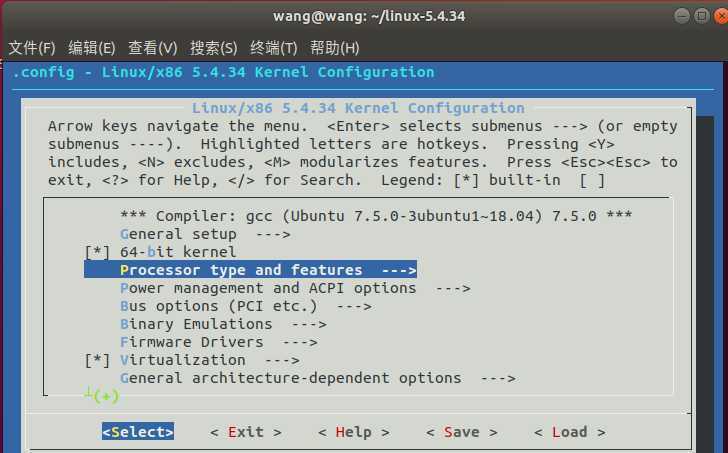Screen dimensions: 728x453
Task: Toggle the 64-bit kernel checkbox
Action: pos(97,252)
